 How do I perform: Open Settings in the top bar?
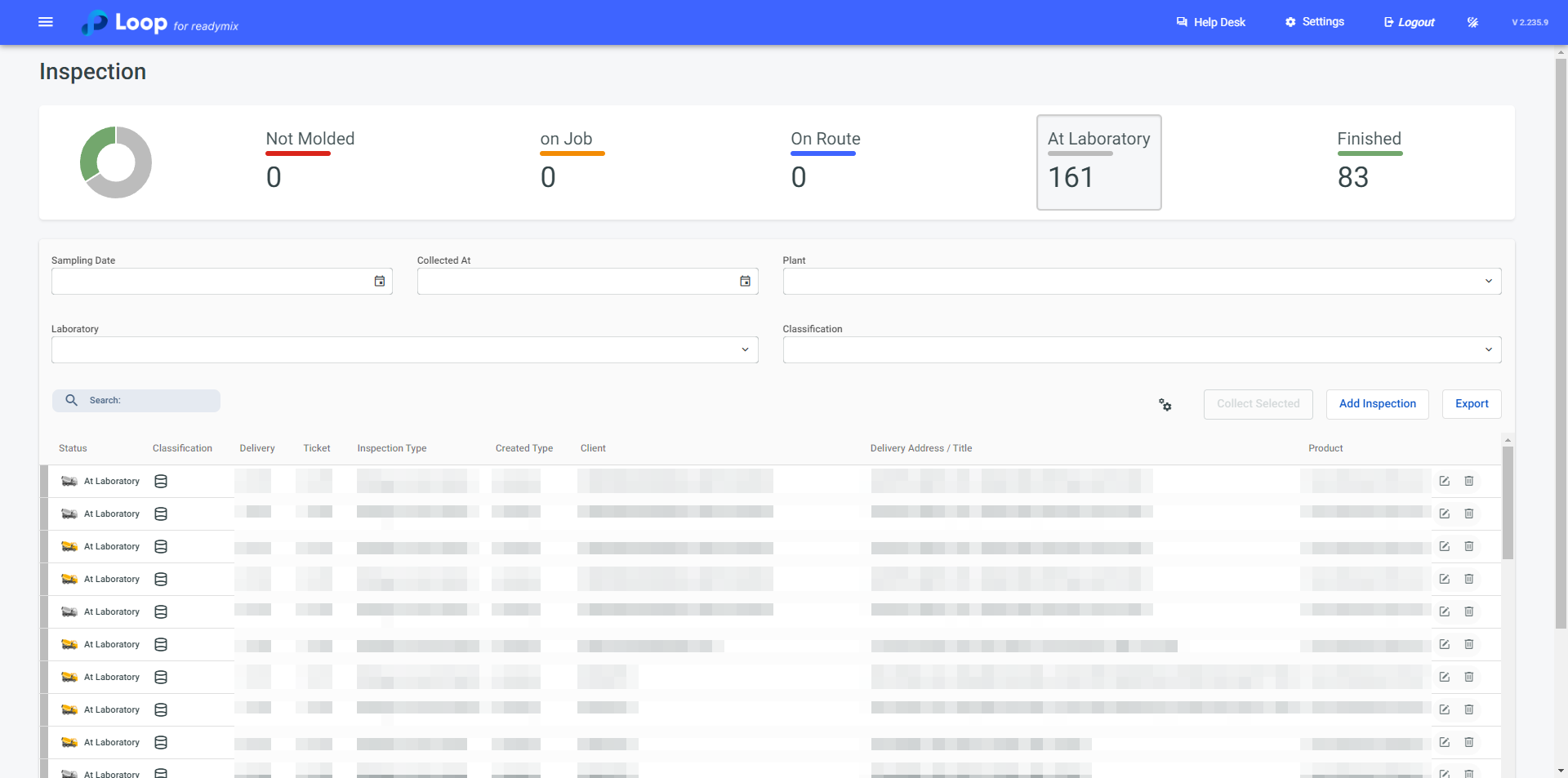(1314, 22)
